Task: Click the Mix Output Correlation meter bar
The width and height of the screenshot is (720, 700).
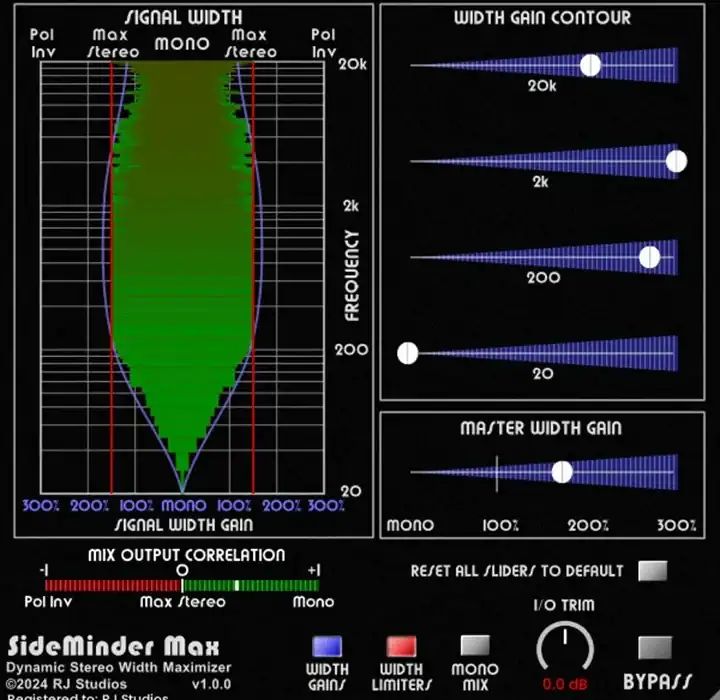Action: pos(182,585)
